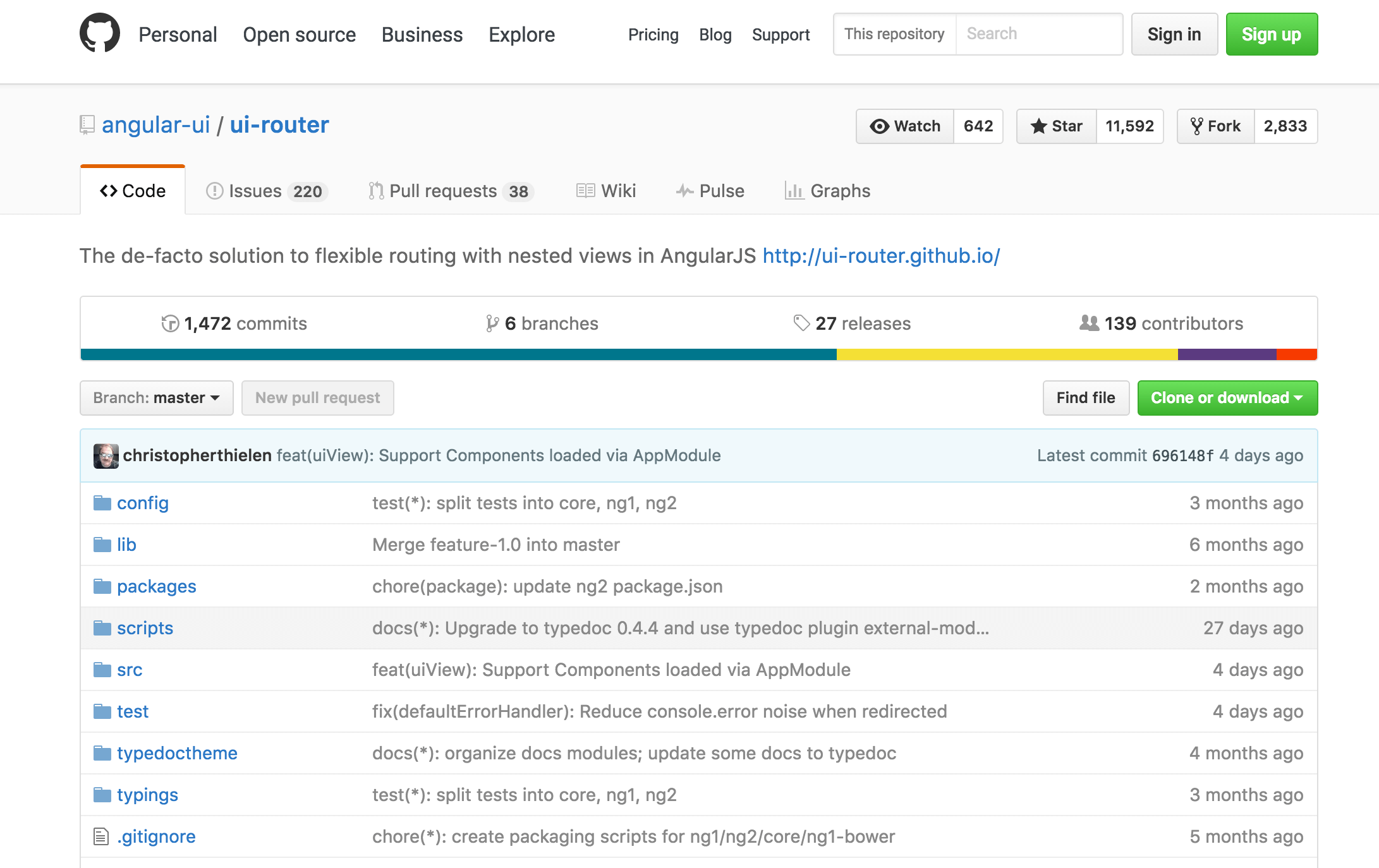Viewport: 1379px width, 868px height.
Task: Click the New pull request button
Action: click(x=318, y=398)
